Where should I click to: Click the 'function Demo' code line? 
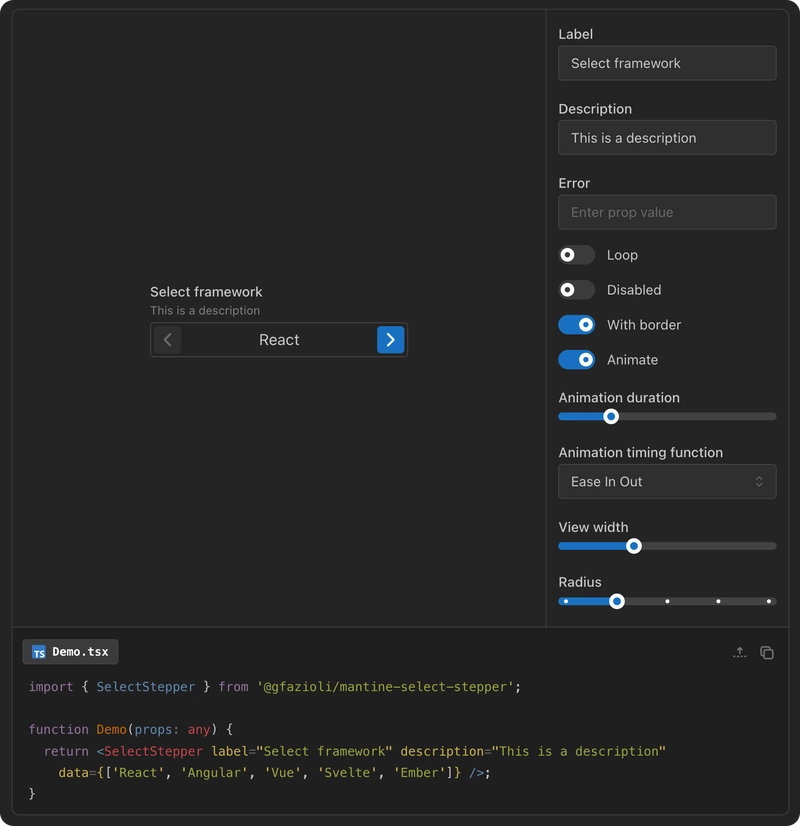[x=131, y=730]
